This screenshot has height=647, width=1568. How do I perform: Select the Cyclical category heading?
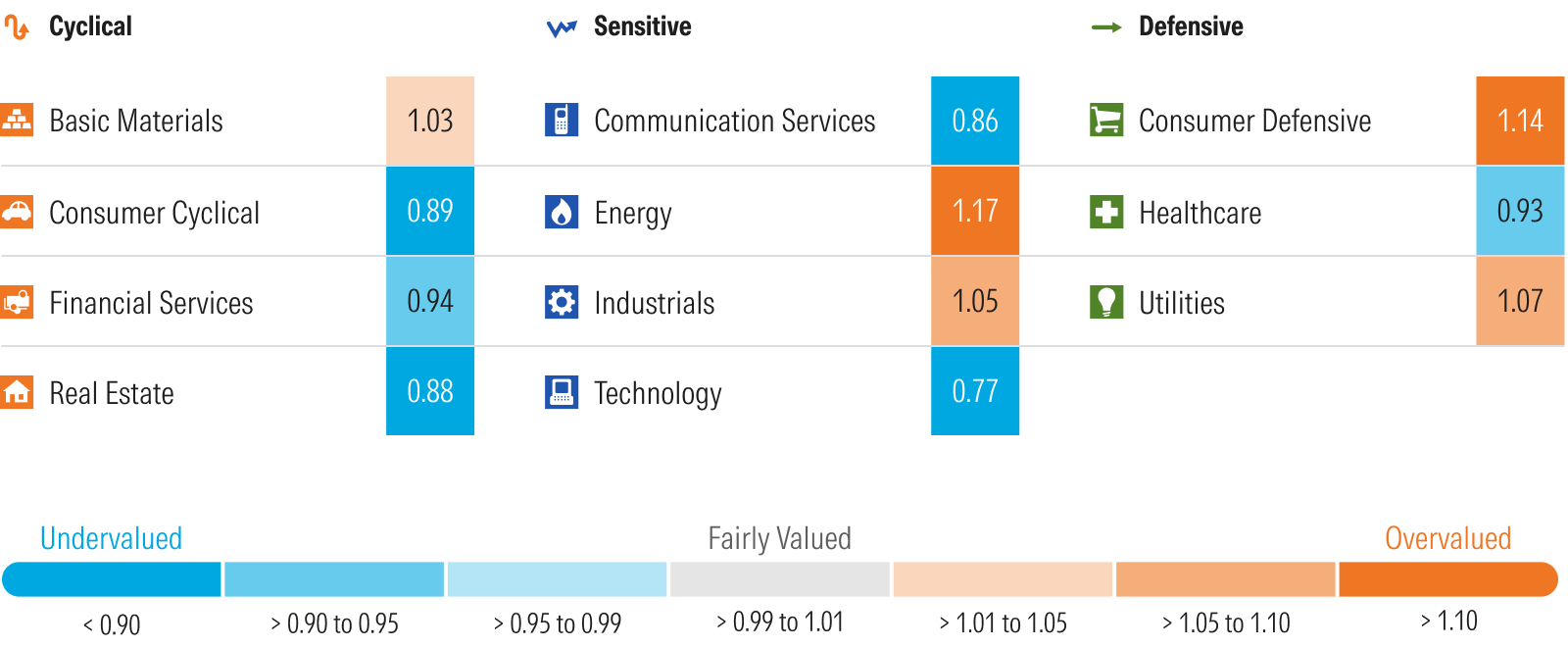[90, 26]
